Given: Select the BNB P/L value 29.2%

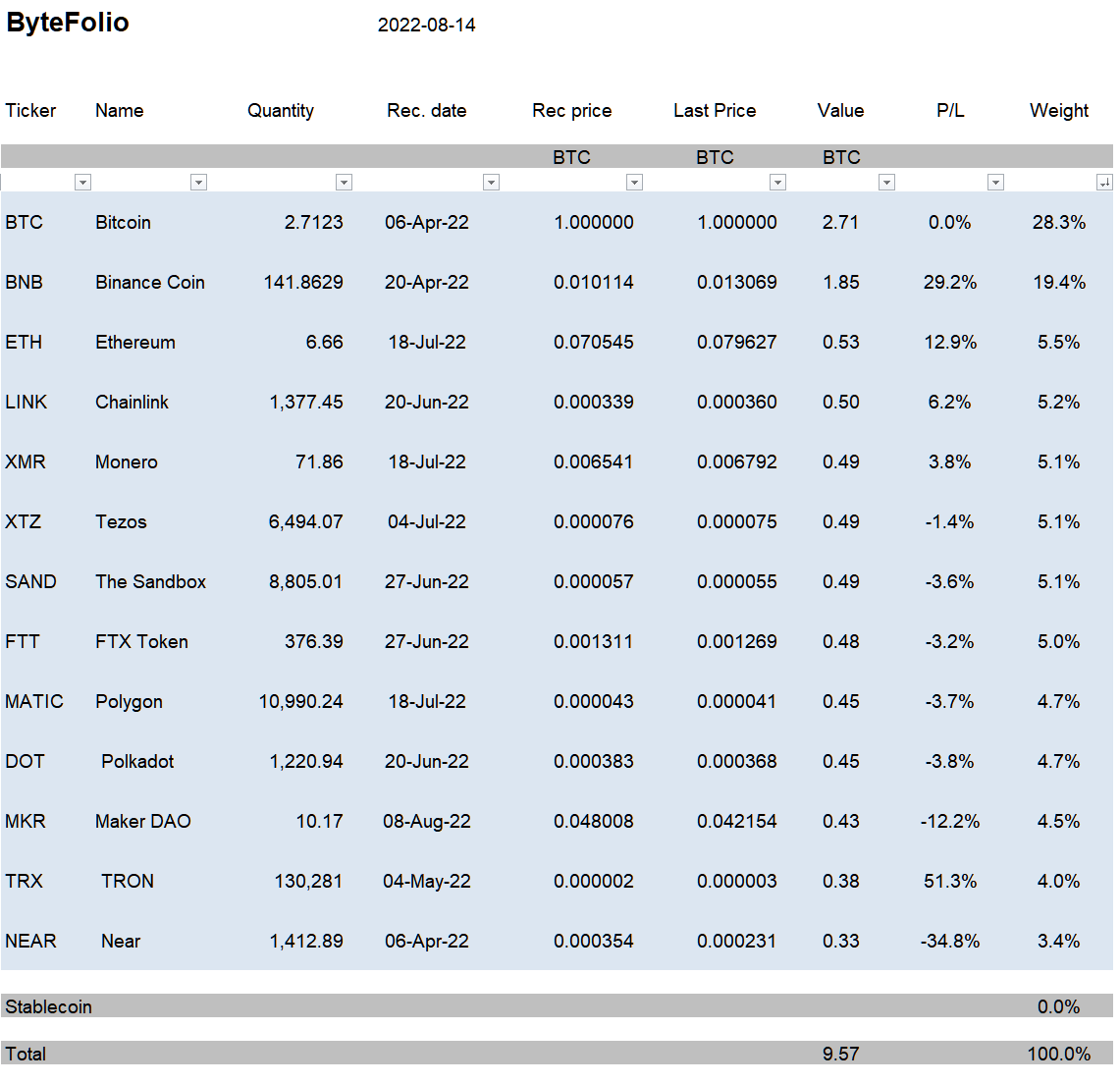Looking at the screenshot, I should coord(950,282).
